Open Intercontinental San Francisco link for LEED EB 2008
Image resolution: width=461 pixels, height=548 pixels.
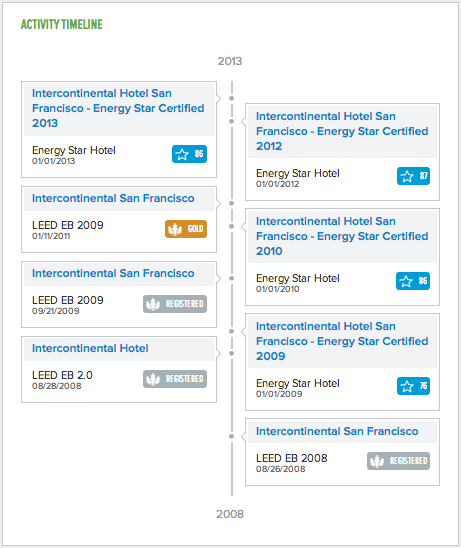pyautogui.click(x=337, y=431)
